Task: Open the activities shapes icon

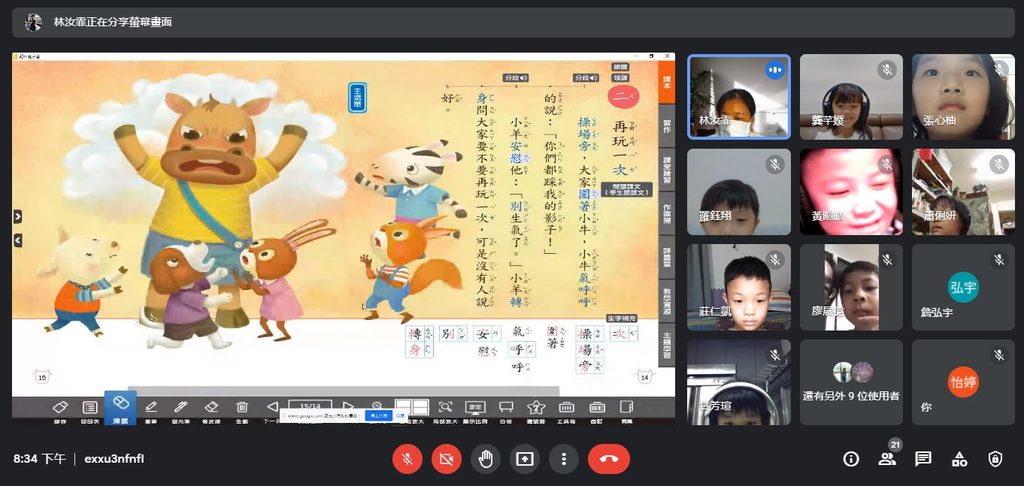Action: 959,459
